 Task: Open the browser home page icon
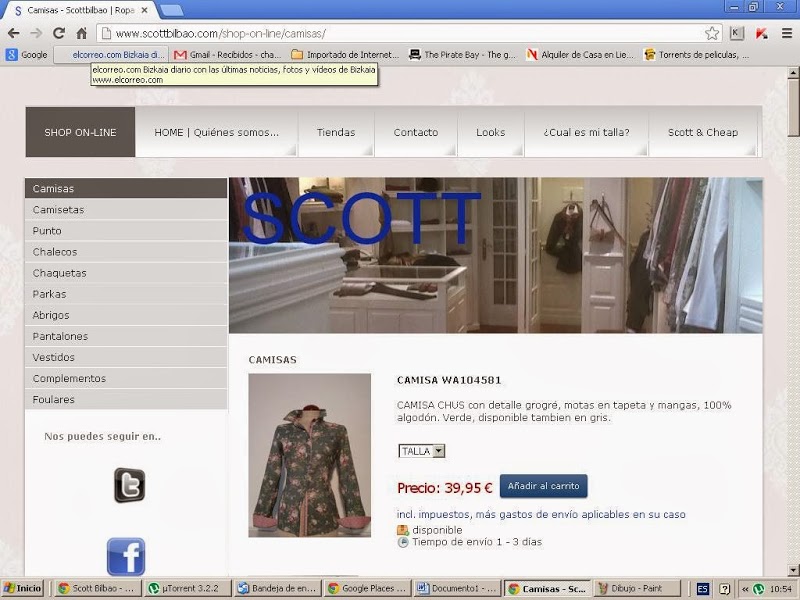point(81,34)
